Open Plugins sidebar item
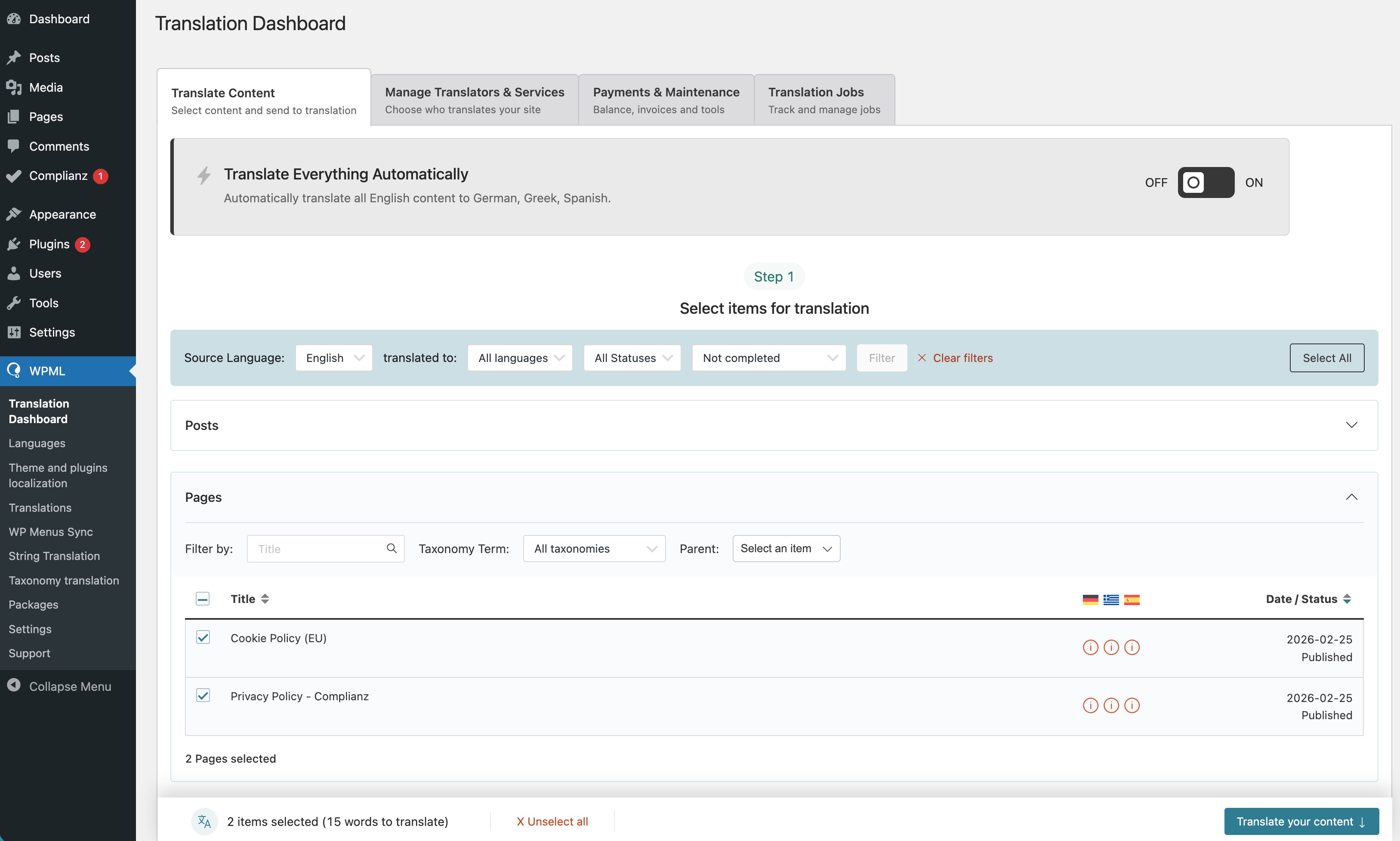 click(49, 244)
